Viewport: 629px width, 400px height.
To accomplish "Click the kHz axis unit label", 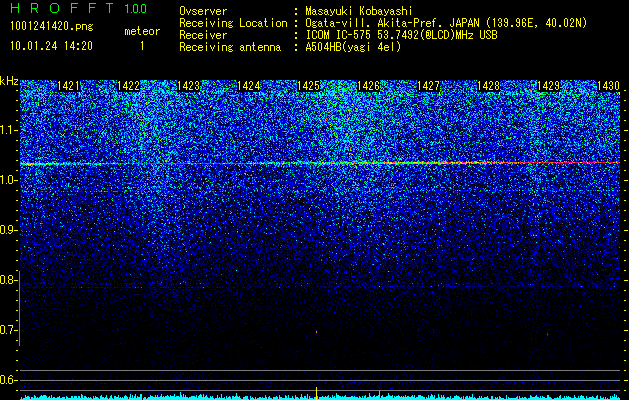I will coord(9,81).
